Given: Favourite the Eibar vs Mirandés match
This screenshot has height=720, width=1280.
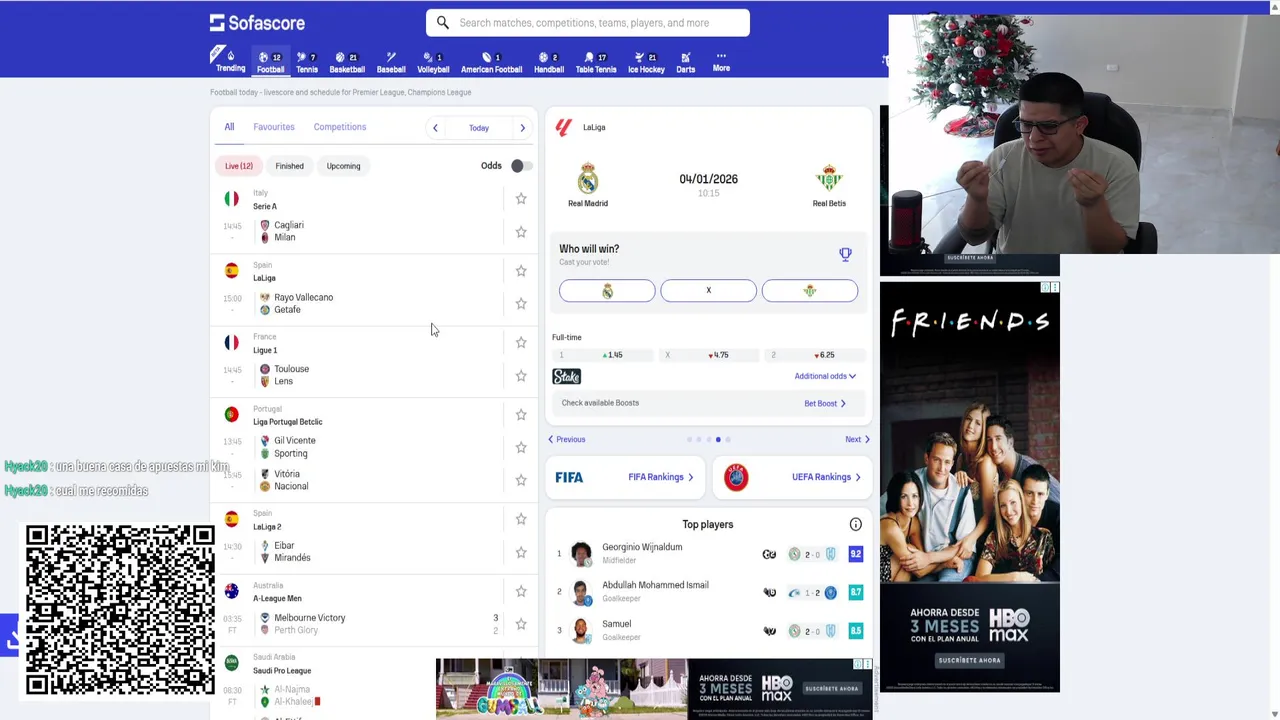Looking at the screenshot, I should click(521, 552).
